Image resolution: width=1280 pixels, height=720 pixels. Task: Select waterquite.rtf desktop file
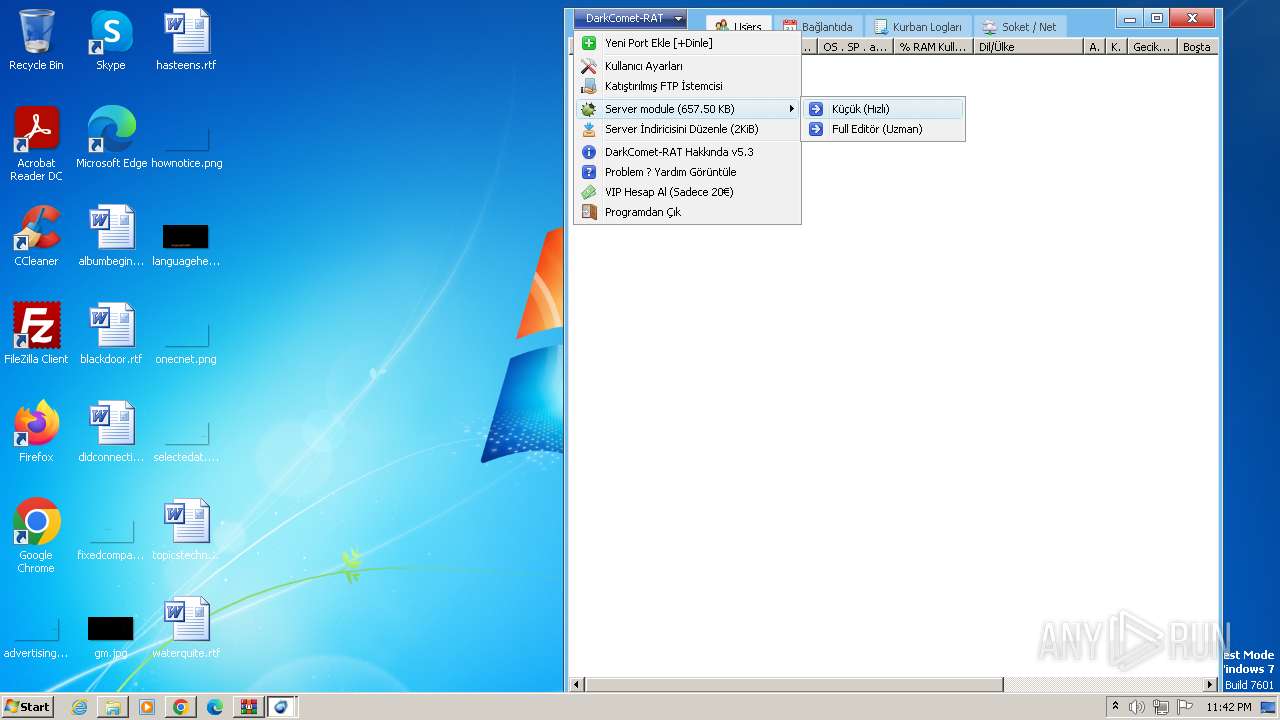[186, 628]
